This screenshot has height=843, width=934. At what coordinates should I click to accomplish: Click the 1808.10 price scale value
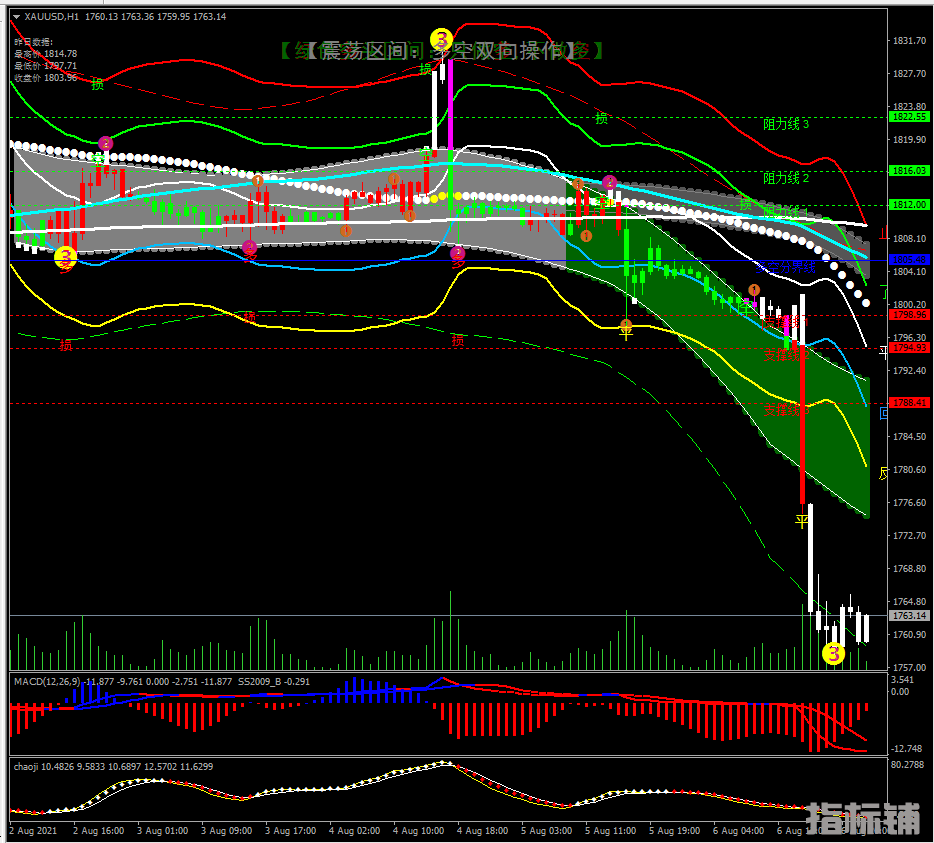909,238
